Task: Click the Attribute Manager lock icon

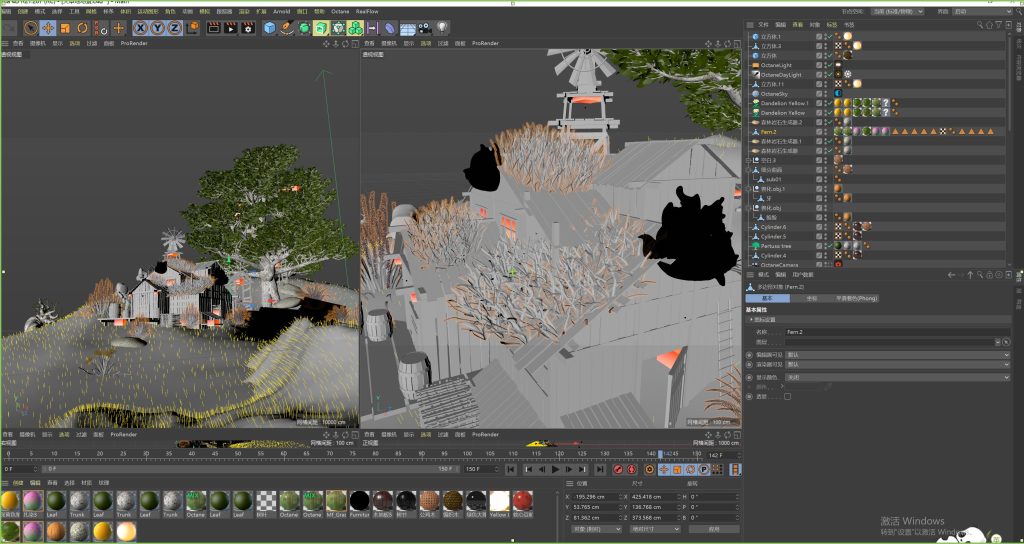Action: coord(991,276)
